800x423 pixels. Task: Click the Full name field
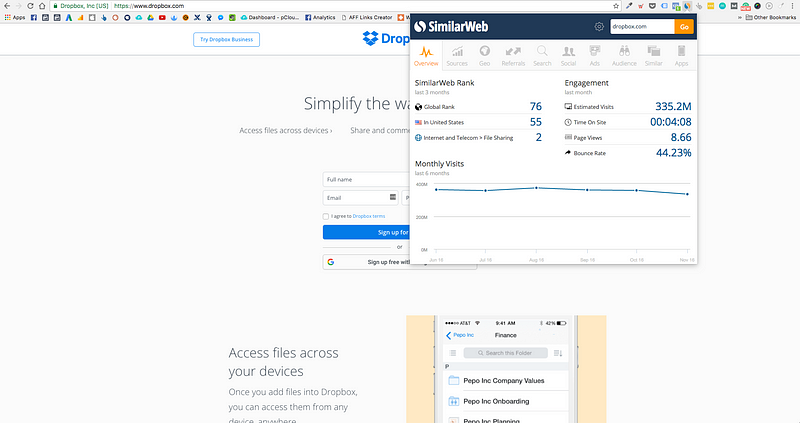pos(366,180)
